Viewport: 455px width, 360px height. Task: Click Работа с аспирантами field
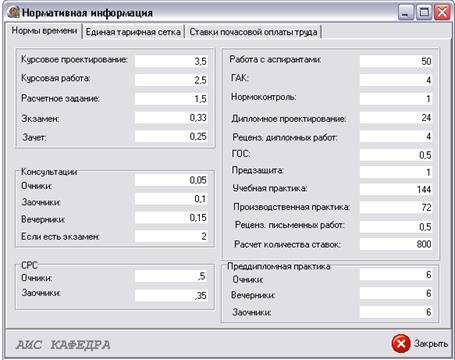(396, 61)
